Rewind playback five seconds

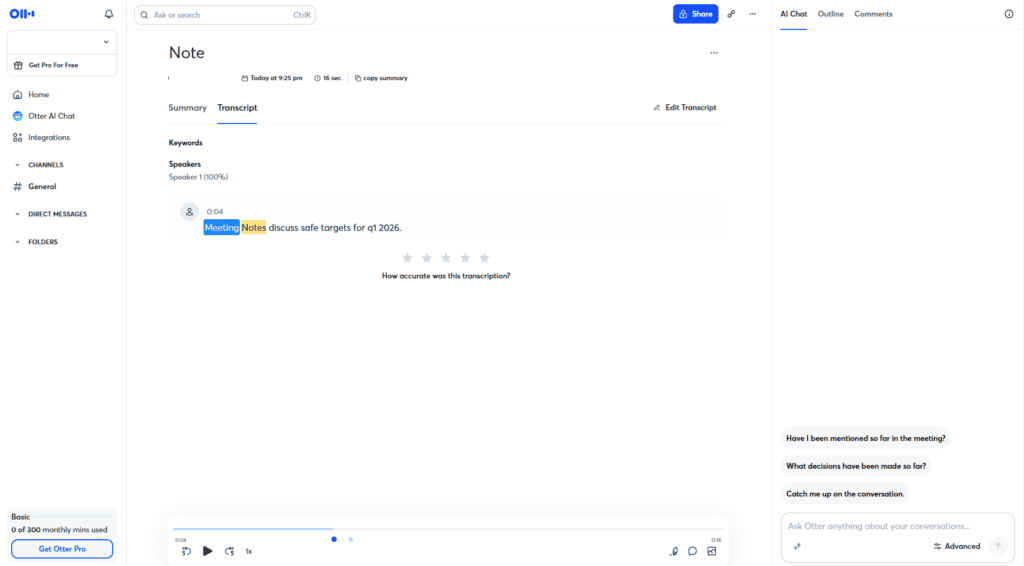pyautogui.click(x=186, y=552)
